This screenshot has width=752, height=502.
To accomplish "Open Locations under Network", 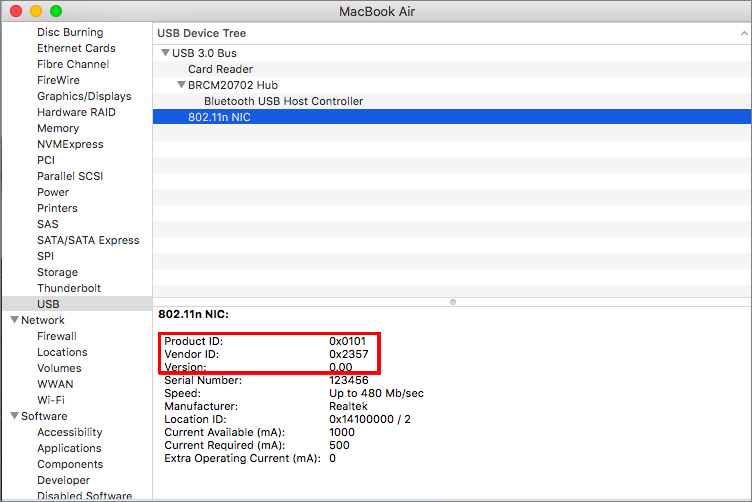I will point(62,352).
